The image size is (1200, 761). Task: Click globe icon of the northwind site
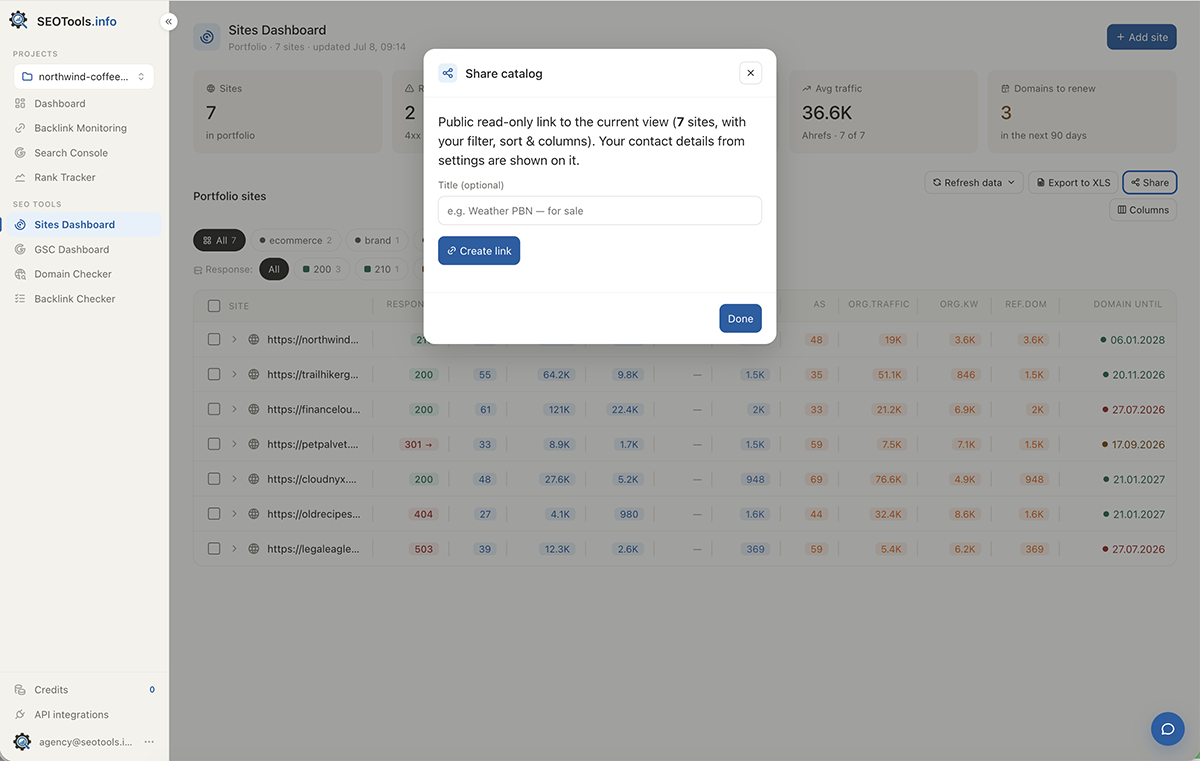(x=254, y=340)
